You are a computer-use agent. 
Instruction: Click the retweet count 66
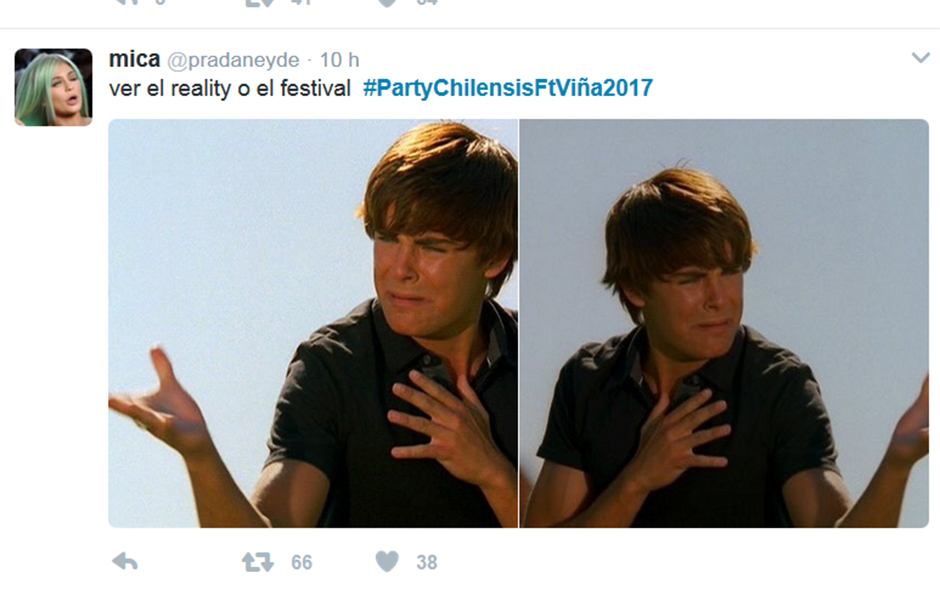point(302,562)
